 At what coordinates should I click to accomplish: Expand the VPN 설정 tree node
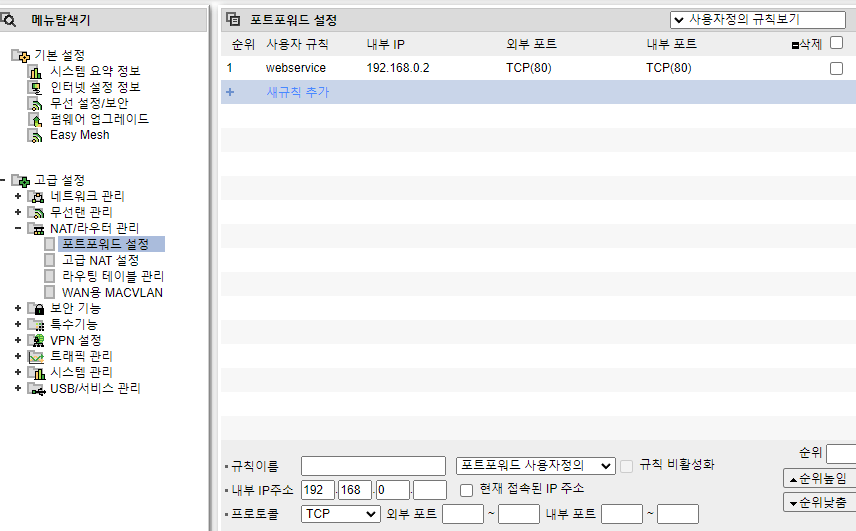click(x=18, y=341)
